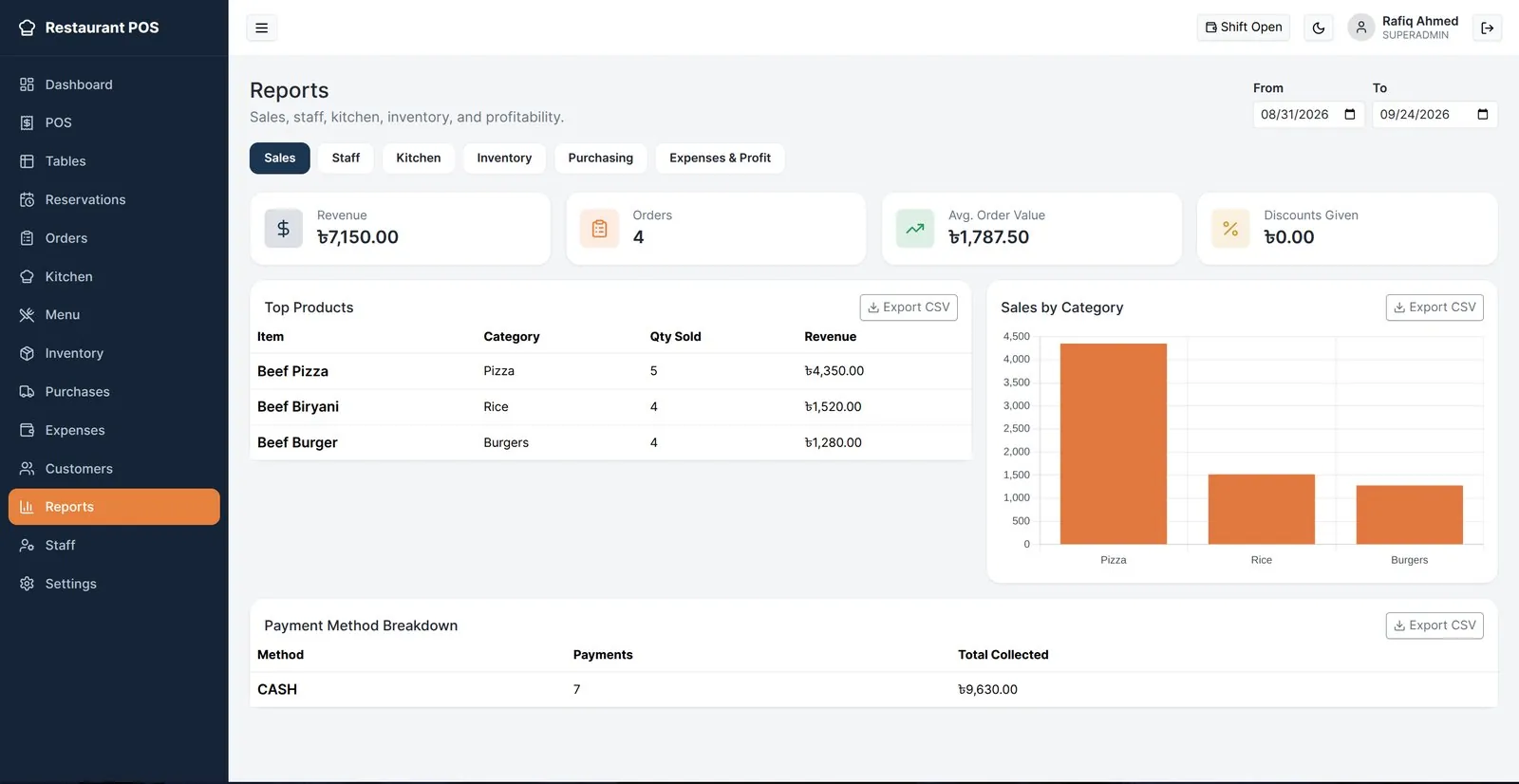Click the Burgers bar in chart
Screen dimensions: 1519x784
[x=1410, y=514]
